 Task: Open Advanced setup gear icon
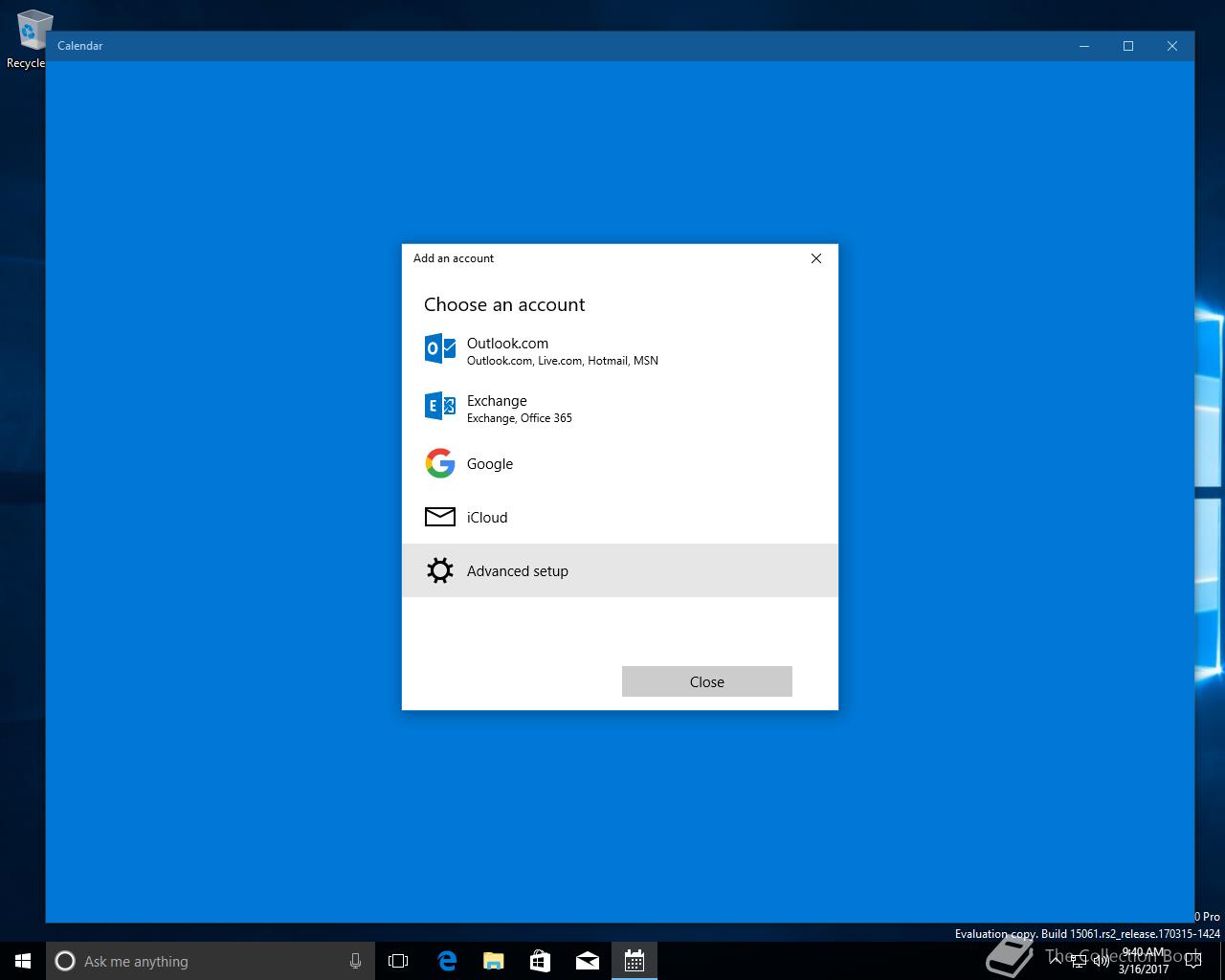coord(440,570)
